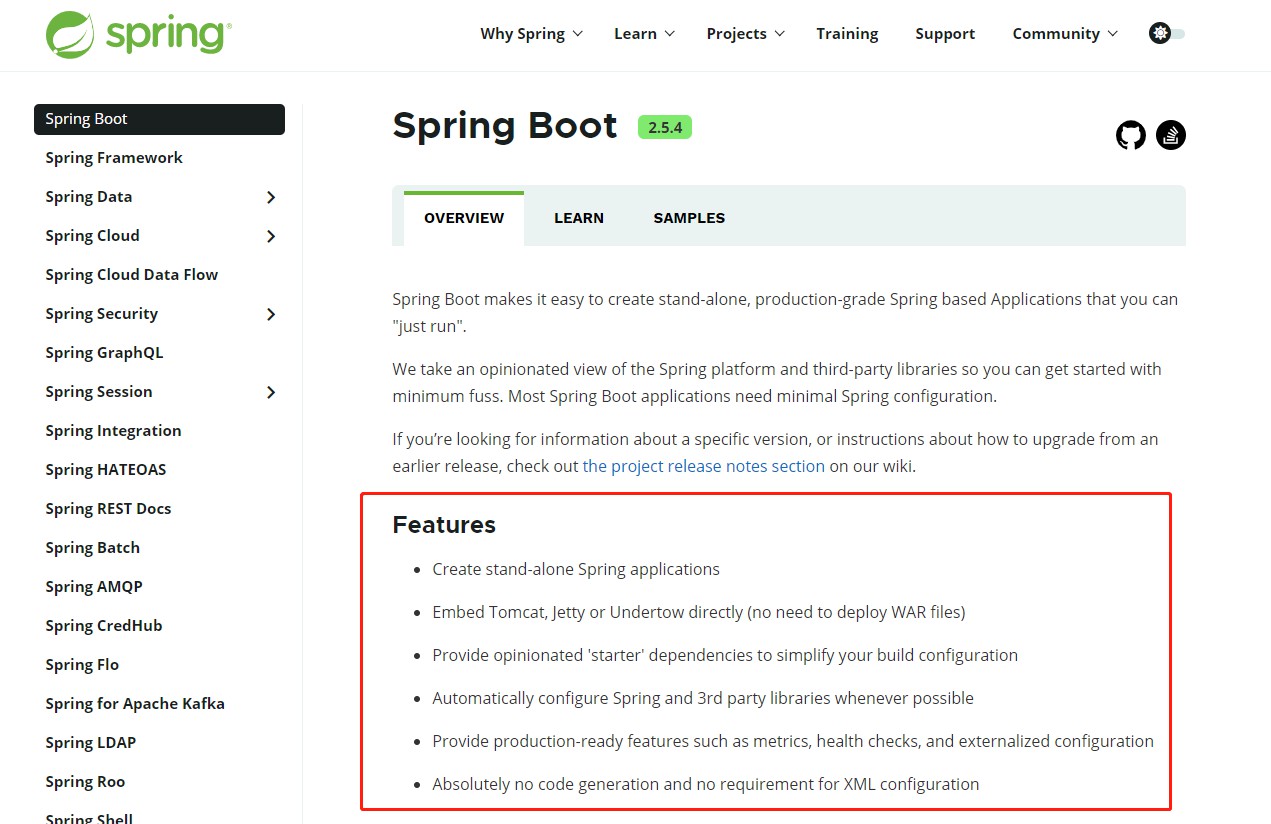Open the Training menu item

pos(847,34)
